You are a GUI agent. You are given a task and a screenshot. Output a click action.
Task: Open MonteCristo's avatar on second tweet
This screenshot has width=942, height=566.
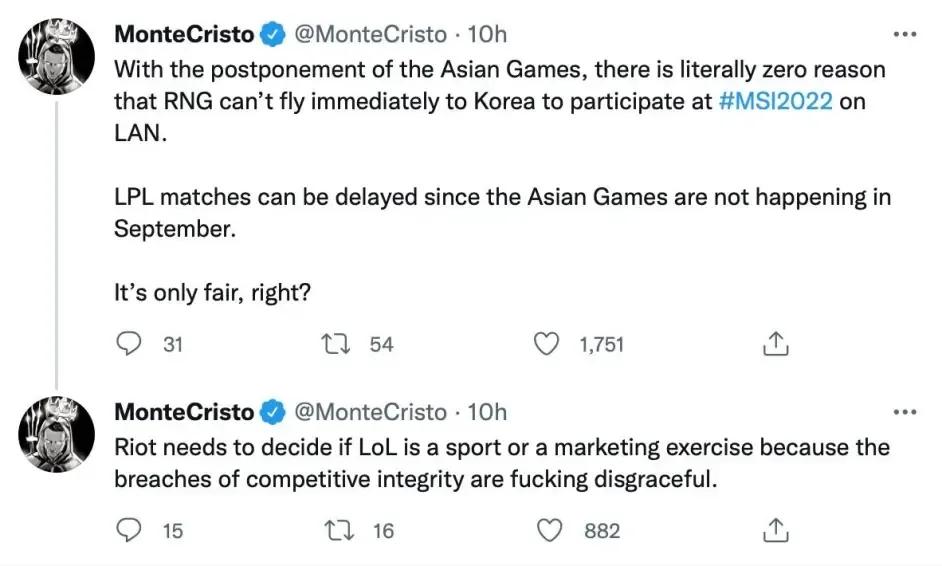pyautogui.click(x=57, y=434)
